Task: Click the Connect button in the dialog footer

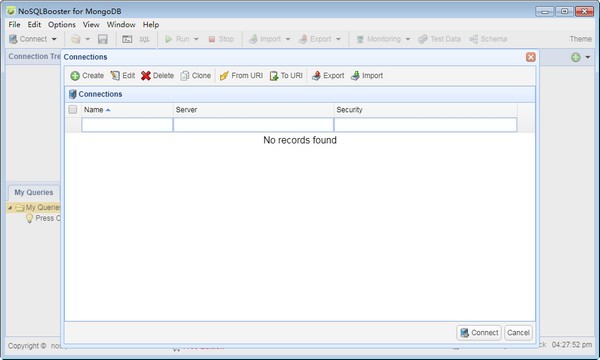Action: click(479, 333)
